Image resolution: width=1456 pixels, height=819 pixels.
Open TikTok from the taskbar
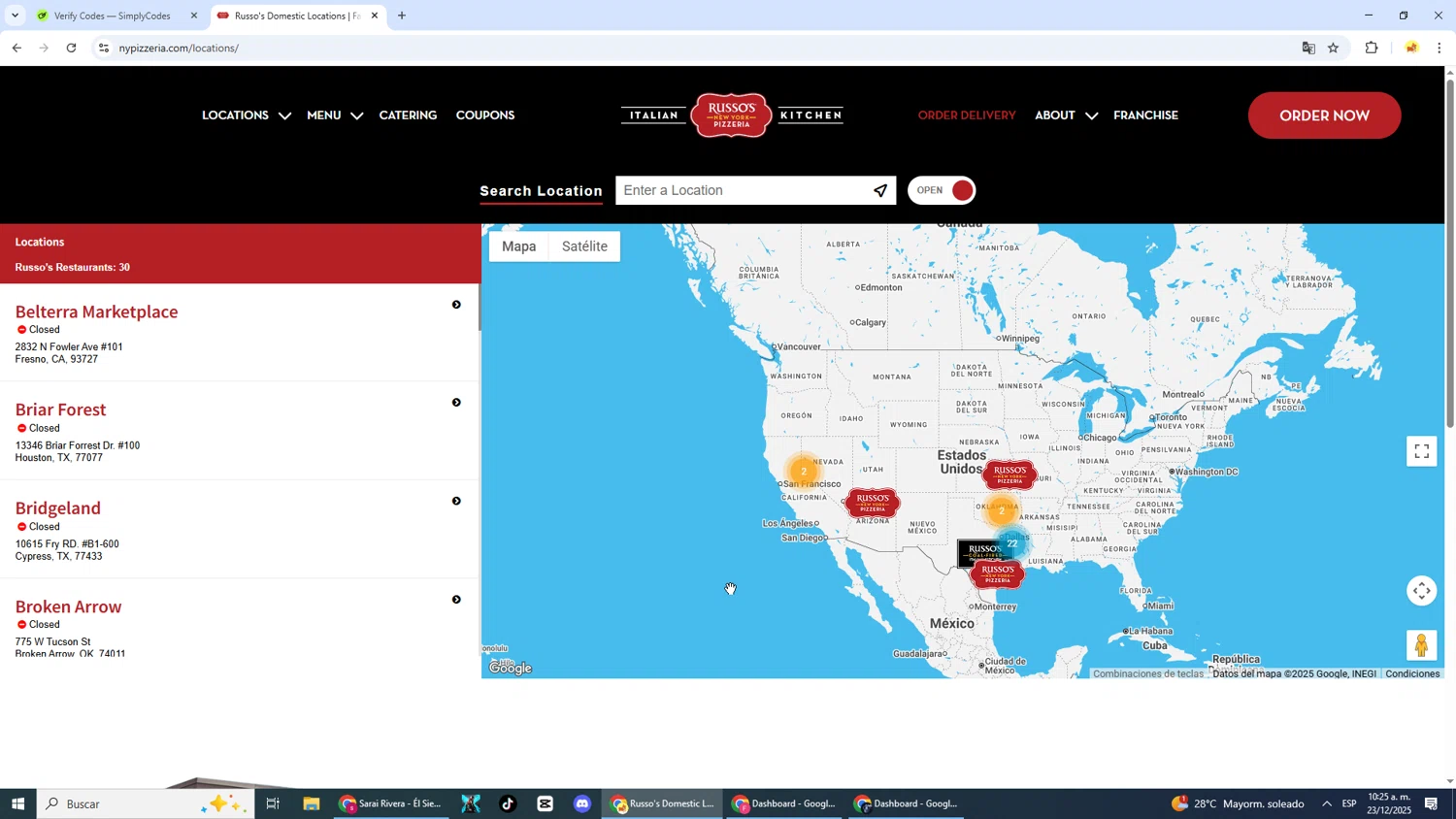pyautogui.click(x=508, y=803)
